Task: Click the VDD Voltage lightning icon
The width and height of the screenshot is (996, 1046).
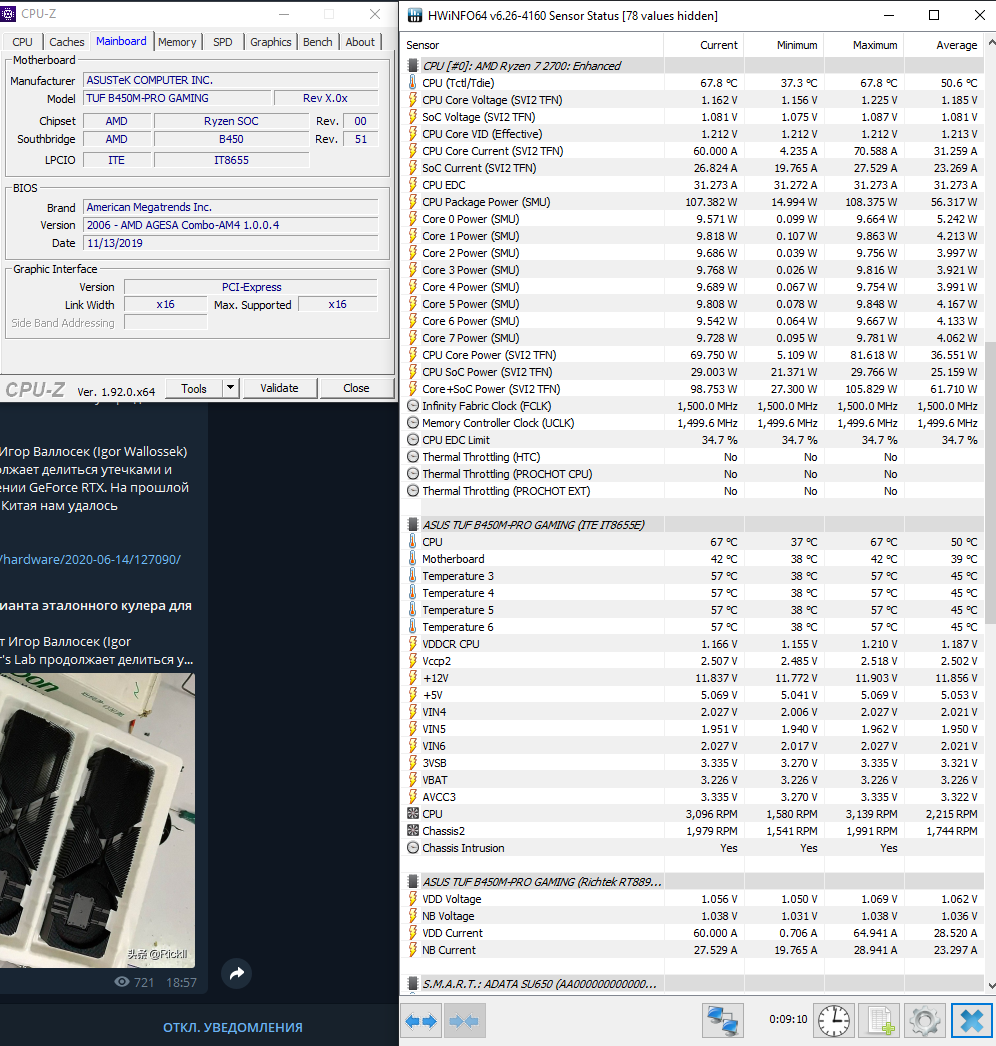Action: (412, 899)
